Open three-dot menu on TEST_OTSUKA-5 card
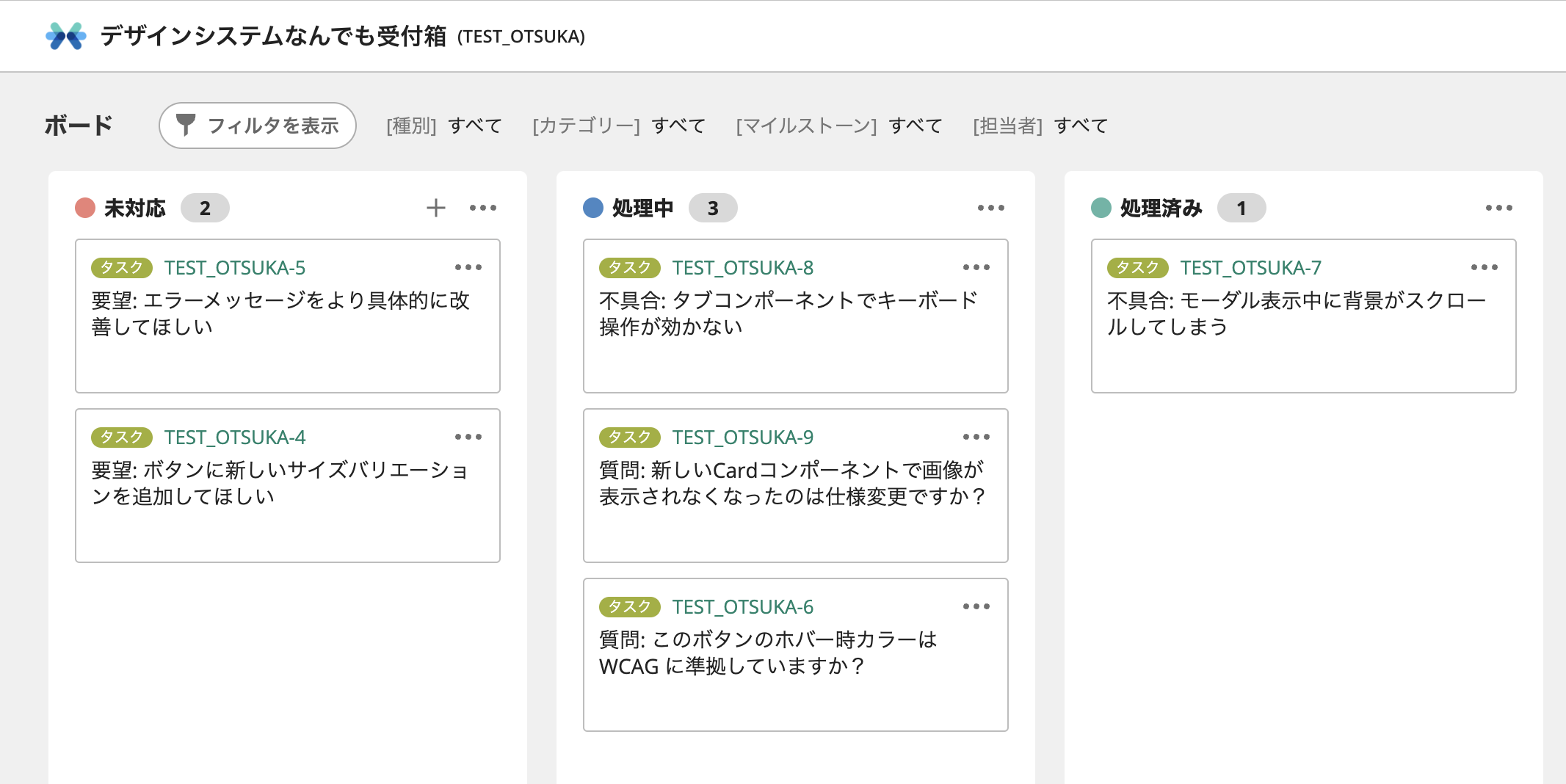This screenshot has height=784, width=1566. click(468, 267)
